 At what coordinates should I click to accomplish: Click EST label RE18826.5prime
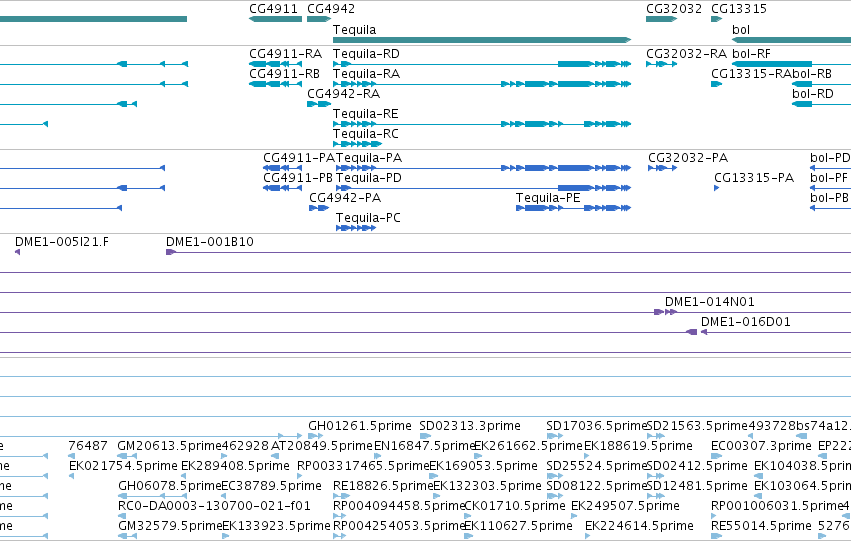pyautogui.click(x=383, y=486)
